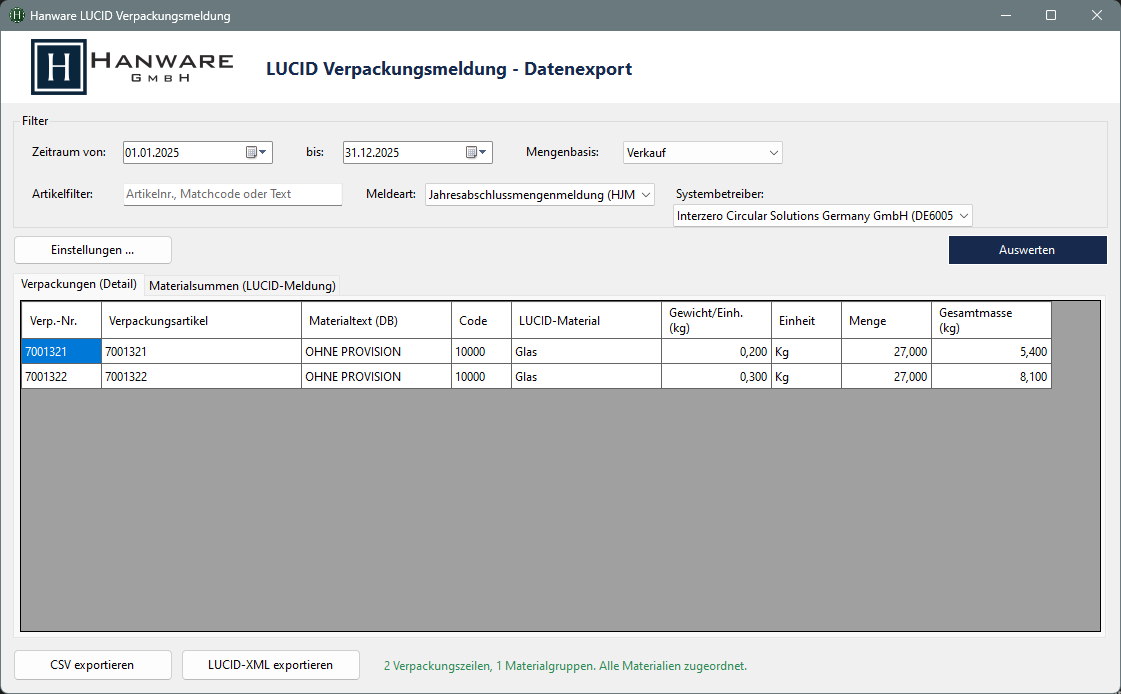Click Code 10000 in row 7001322

482,377
